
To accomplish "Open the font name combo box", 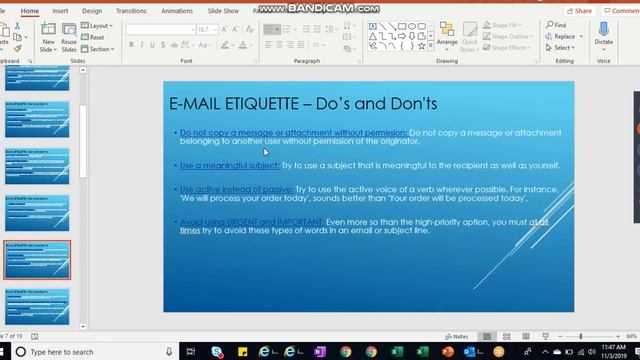I will tap(160, 29).
